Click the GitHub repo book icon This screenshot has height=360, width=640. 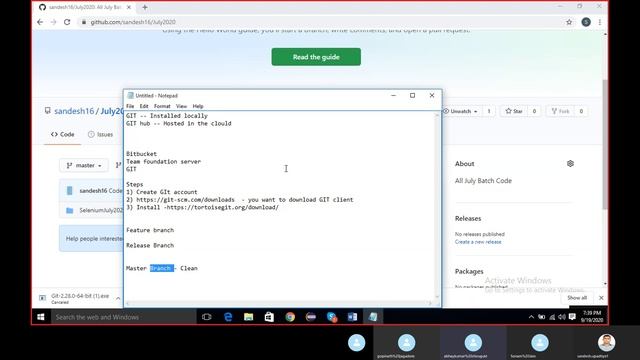[x=48, y=111]
